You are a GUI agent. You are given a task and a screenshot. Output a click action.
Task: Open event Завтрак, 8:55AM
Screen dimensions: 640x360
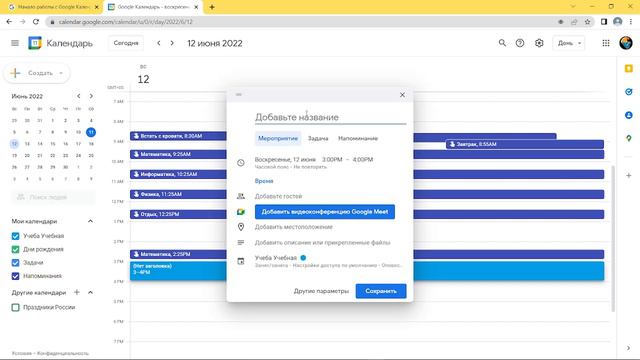point(524,144)
